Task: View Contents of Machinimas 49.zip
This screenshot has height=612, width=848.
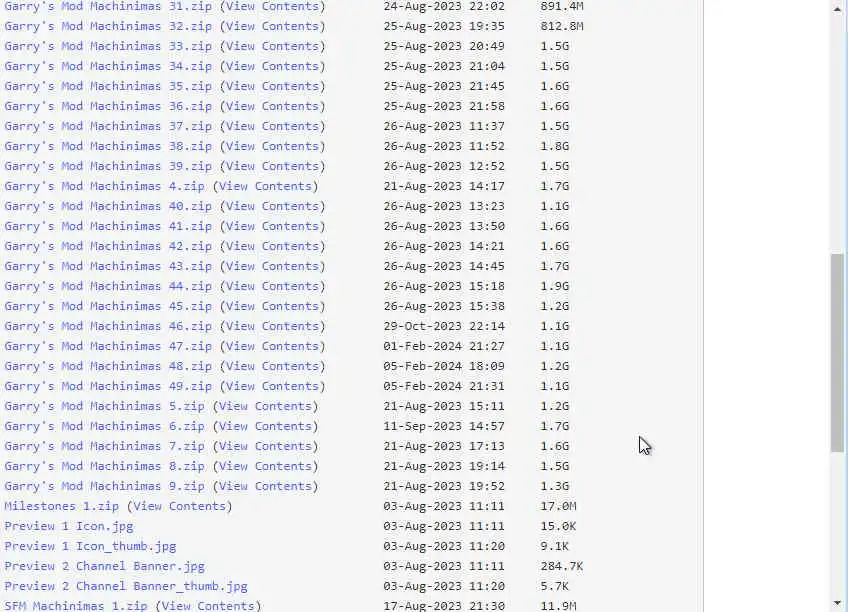Action: [x=273, y=387]
